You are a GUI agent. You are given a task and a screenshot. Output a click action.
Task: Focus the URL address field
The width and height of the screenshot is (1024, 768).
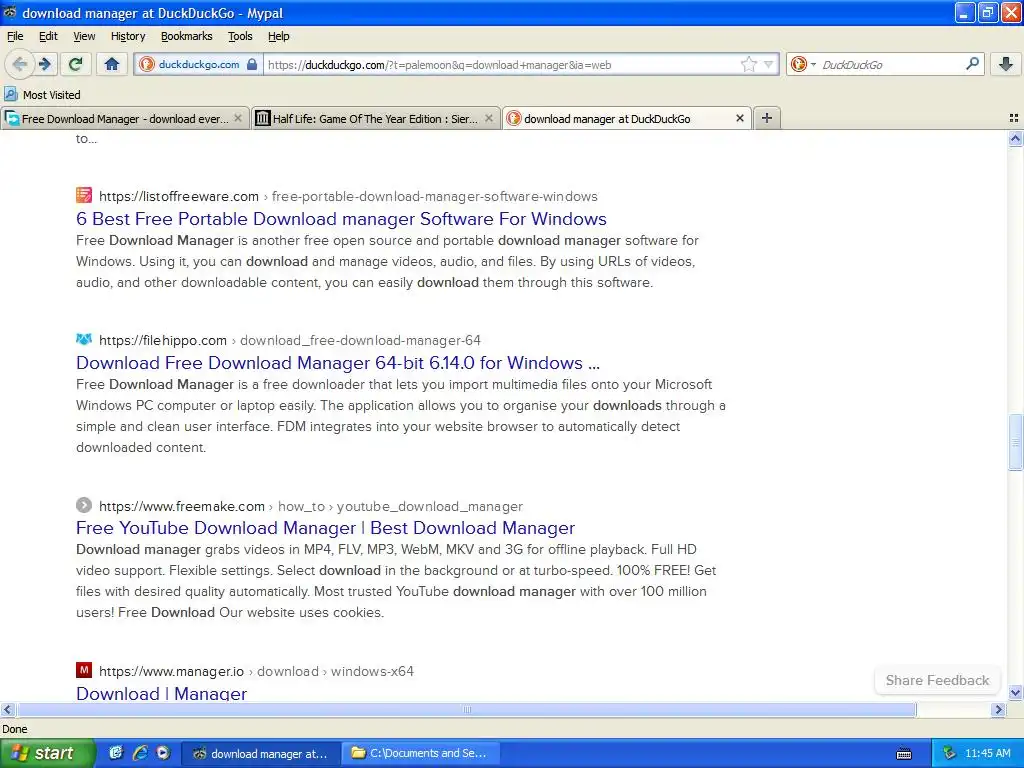click(x=502, y=65)
